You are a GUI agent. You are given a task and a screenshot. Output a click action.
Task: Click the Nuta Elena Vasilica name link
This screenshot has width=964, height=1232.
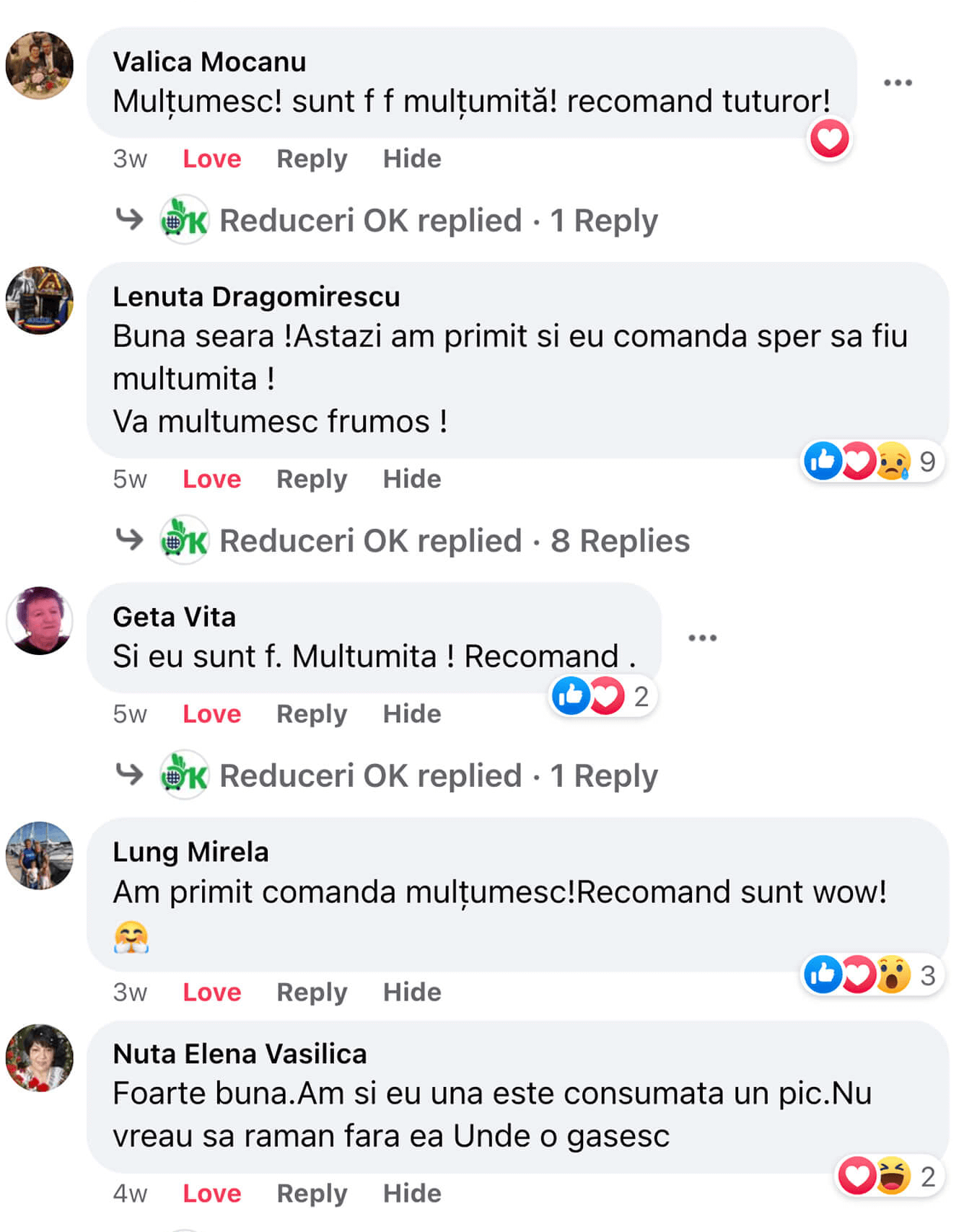point(240,1054)
